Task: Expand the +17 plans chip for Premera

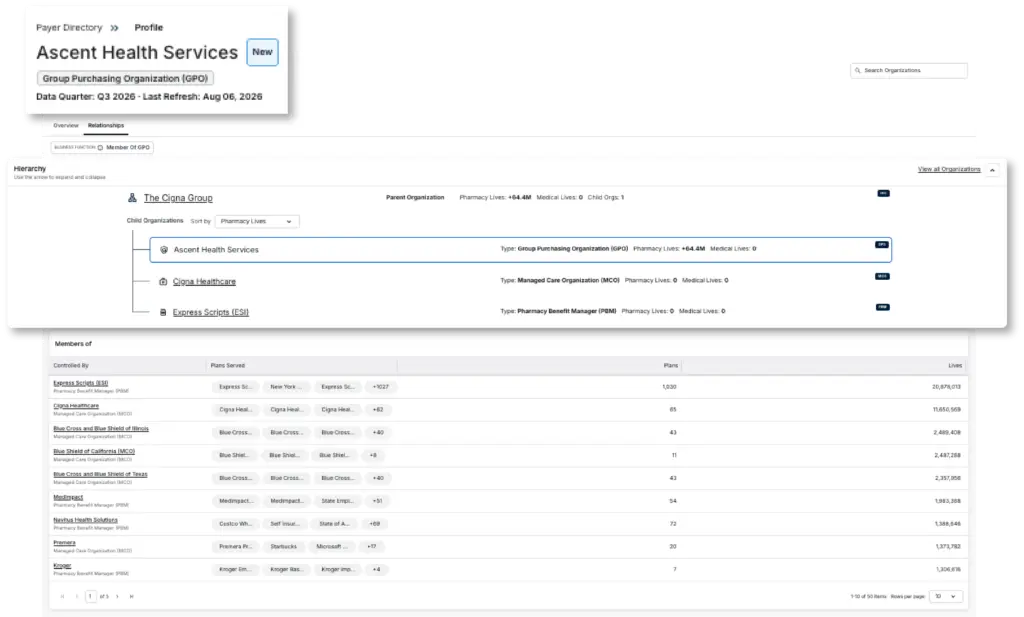Action: [372, 546]
